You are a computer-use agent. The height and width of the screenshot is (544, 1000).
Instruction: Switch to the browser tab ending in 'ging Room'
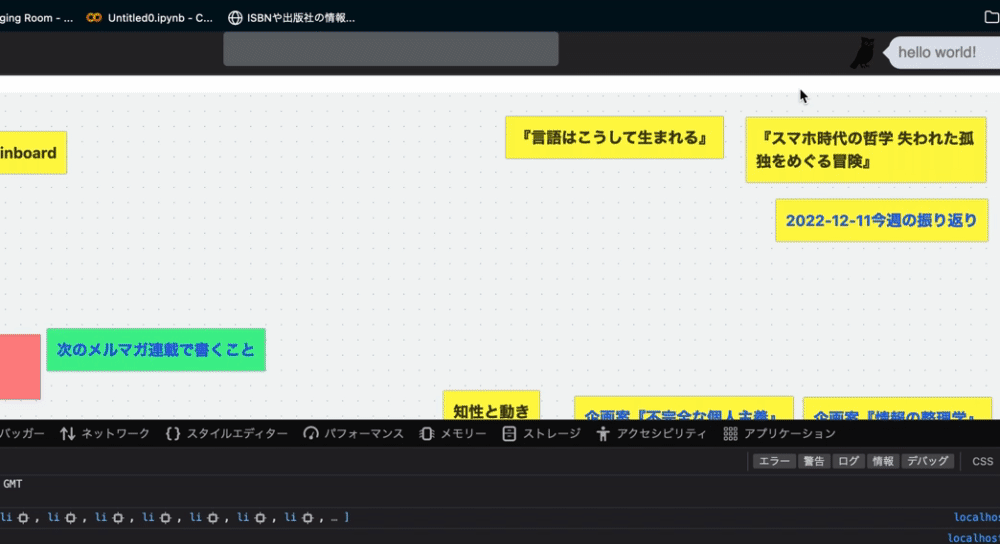pyautogui.click(x=36, y=18)
